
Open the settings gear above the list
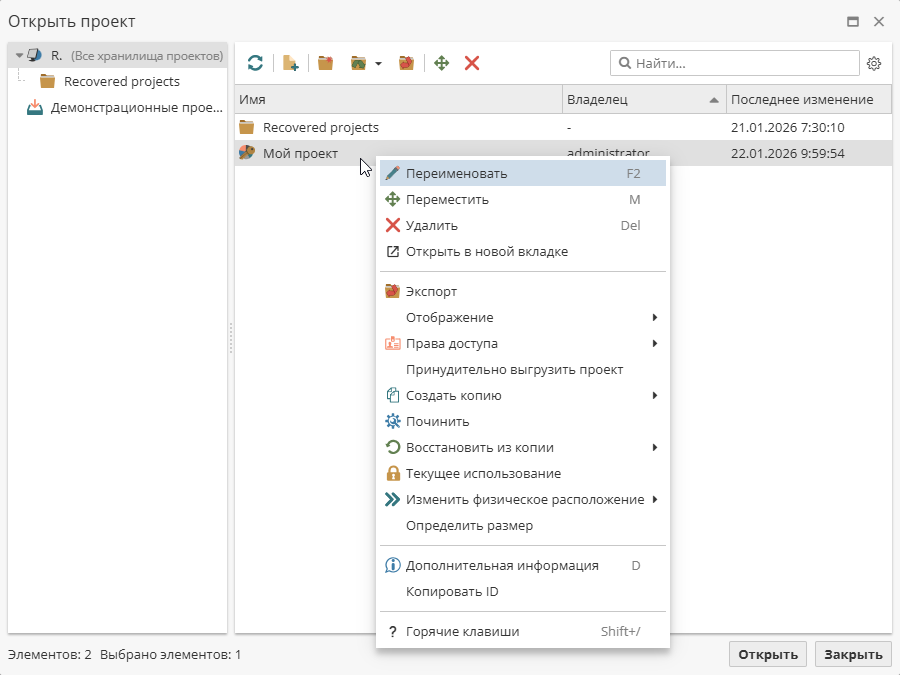[x=874, y=63]
